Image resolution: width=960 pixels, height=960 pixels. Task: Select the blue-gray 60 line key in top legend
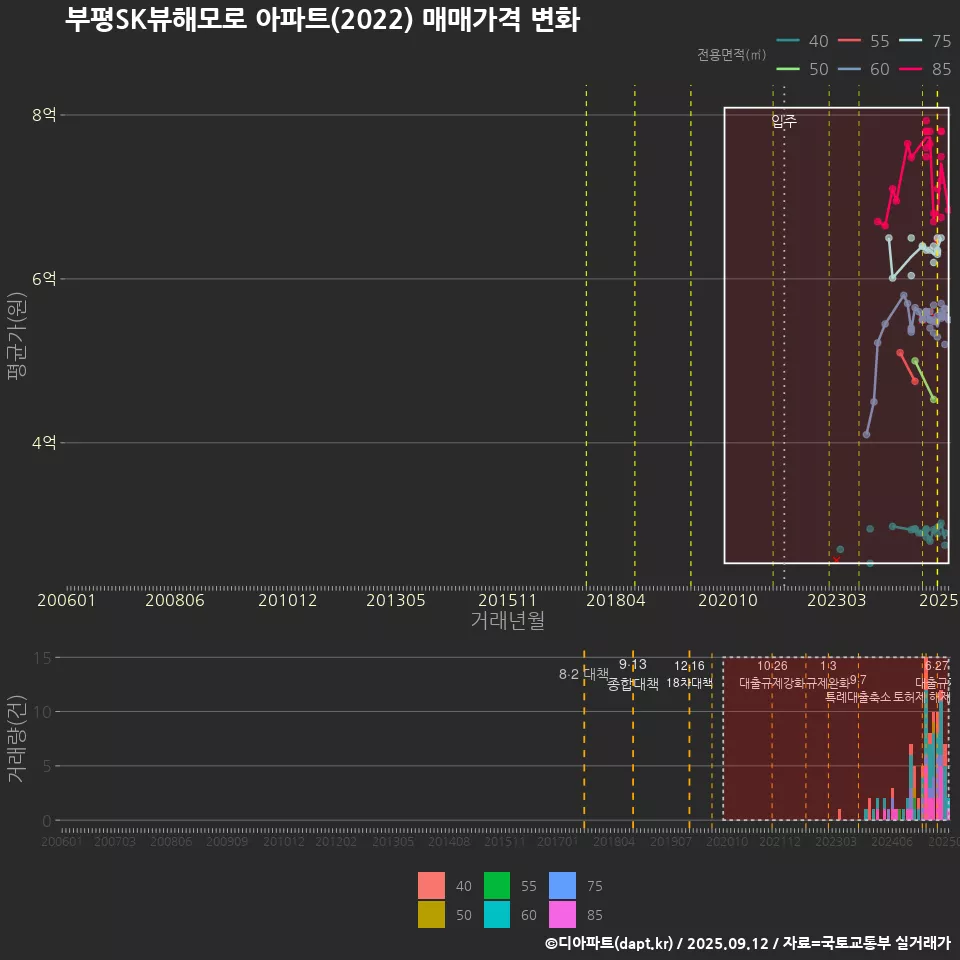click(849, 69)
